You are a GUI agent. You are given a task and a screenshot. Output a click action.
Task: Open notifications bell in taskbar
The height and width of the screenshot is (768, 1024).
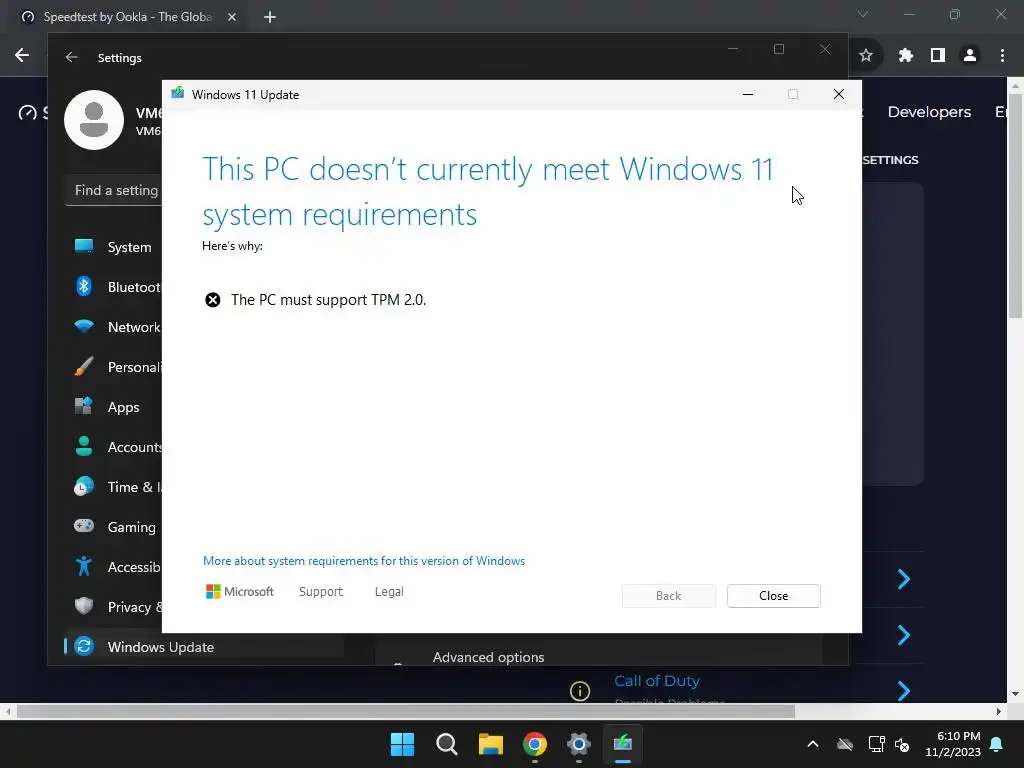996,744
